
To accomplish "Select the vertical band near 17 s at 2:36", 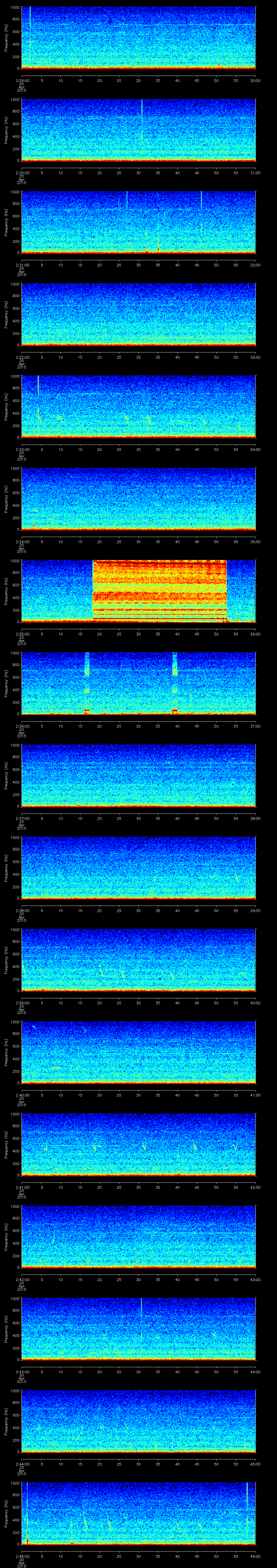I will (87, 683).
